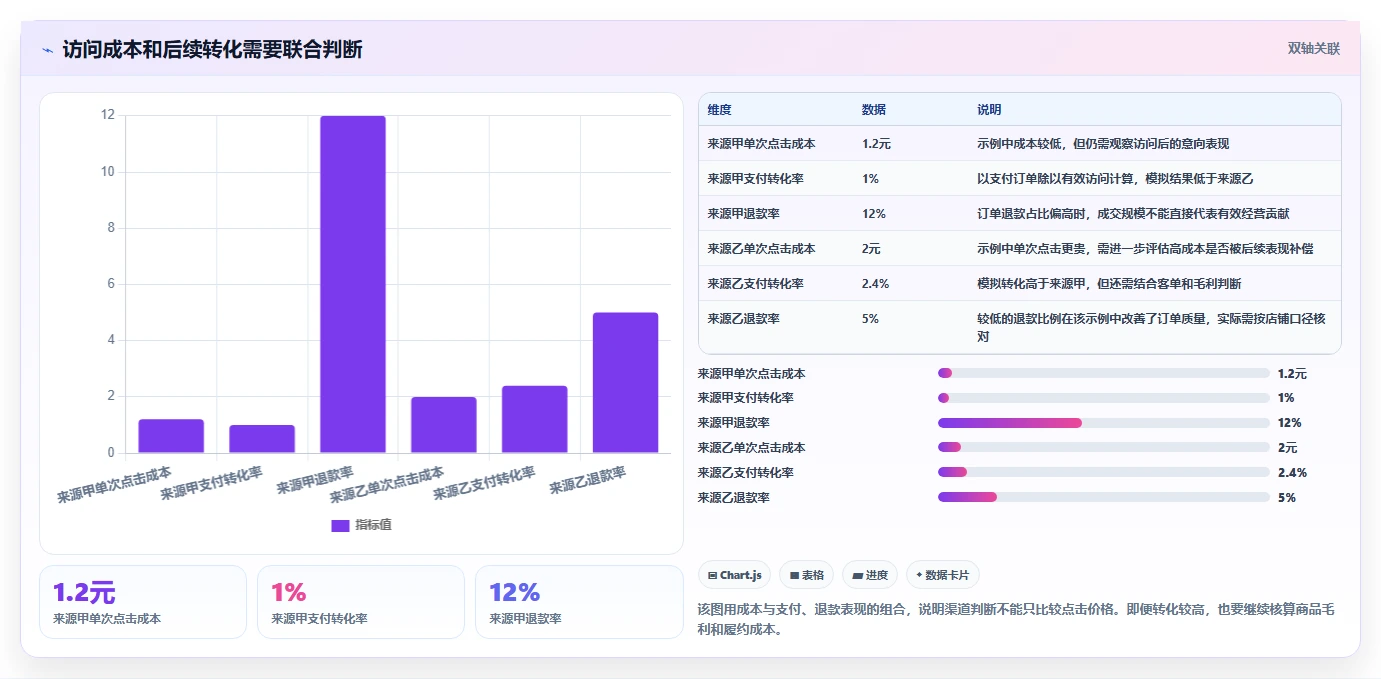Click the y-axis tick label 8
This screenshot has width=1381, height=679.
pyautogui.click(x=111, y=228)
